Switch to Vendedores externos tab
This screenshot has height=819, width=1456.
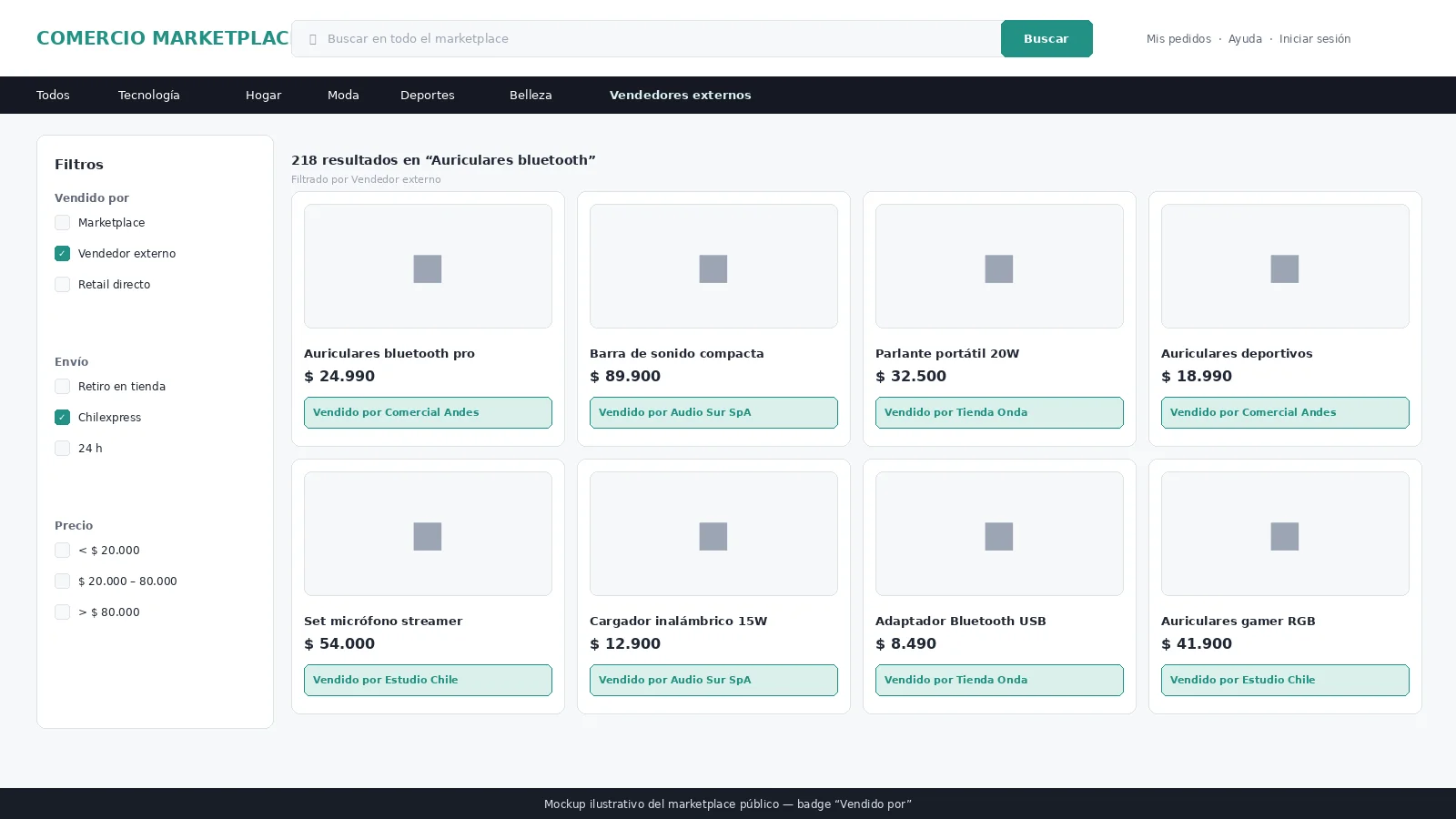click(x=680, y=95)
